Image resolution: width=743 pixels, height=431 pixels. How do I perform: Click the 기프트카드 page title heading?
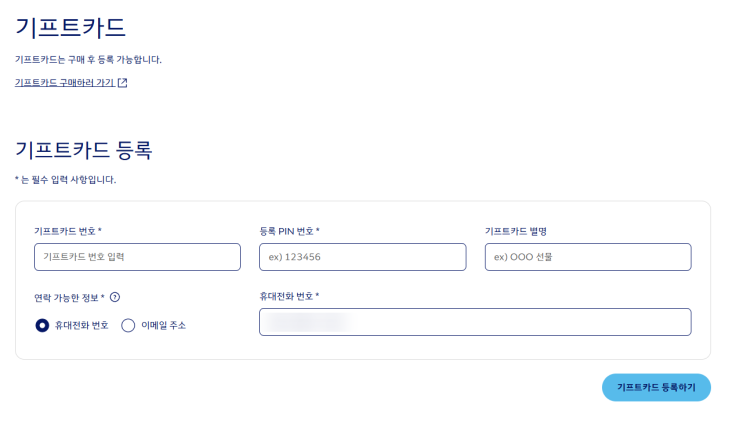click(x=70, y=27)
